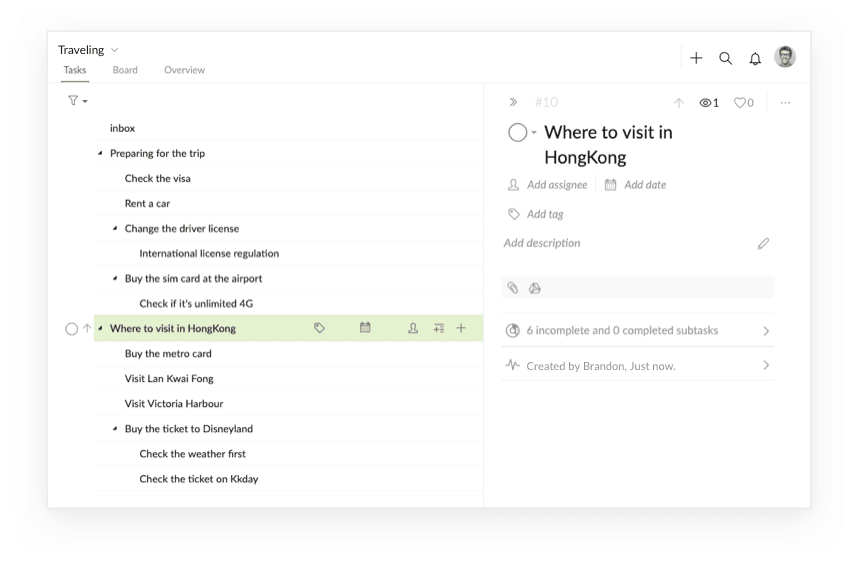858x563 pixels.
Task: Click the plus icon in top header
Action: pyautogui.click(x=695, y=58)
